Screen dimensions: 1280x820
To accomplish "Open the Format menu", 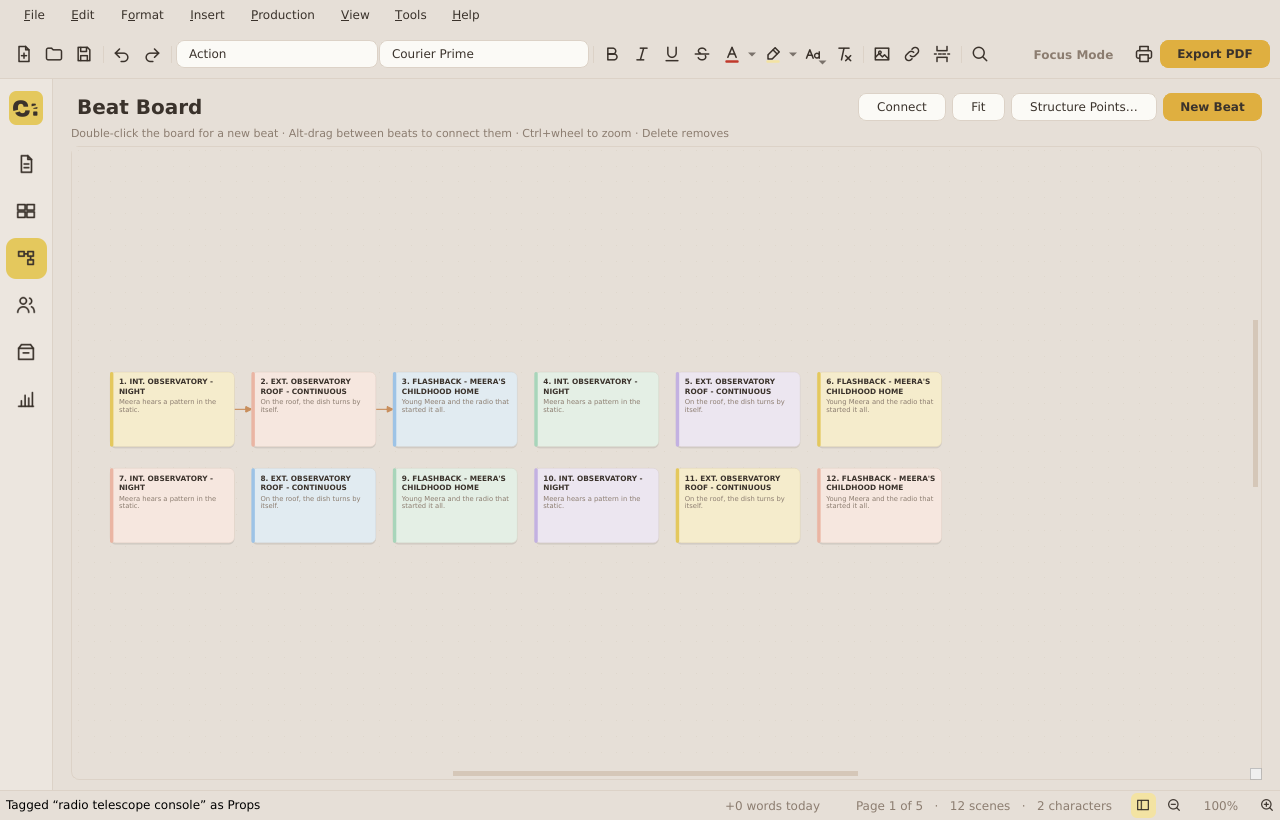I will pyautogui.click(x=142, y=15).
